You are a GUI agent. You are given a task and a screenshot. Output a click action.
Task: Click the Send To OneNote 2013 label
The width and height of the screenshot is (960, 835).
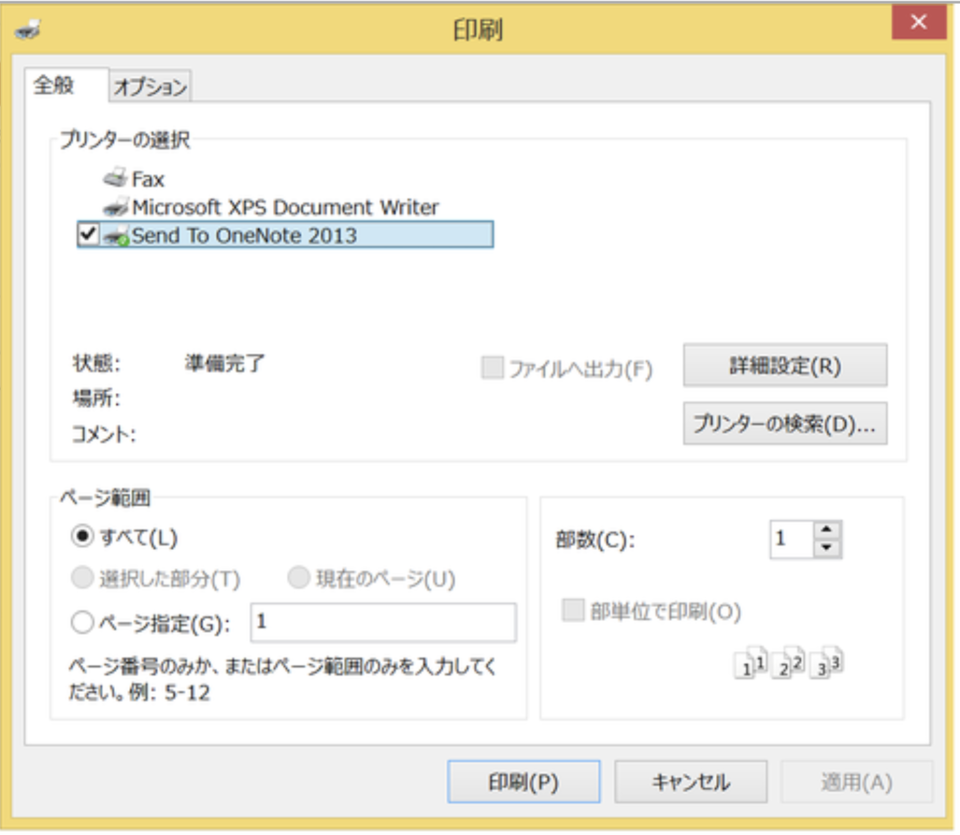pyautogui.click(x=244, y=236)
